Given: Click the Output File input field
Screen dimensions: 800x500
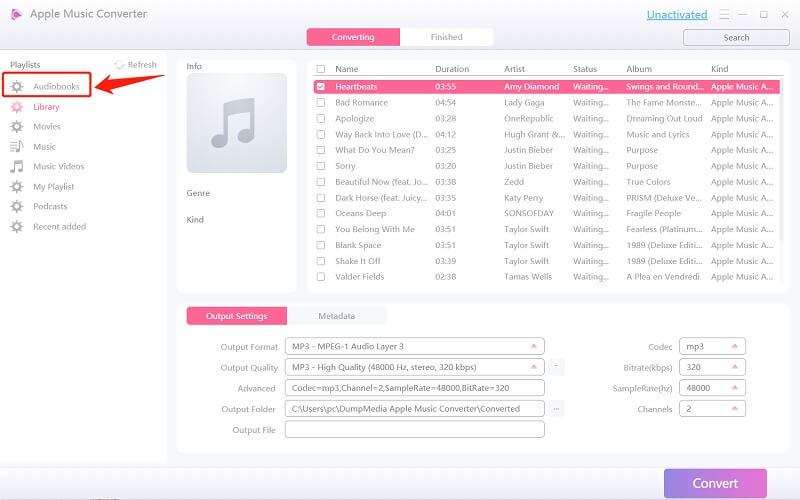Looking at the screenshot, I should pyautogui.click(x=414, y=430).
